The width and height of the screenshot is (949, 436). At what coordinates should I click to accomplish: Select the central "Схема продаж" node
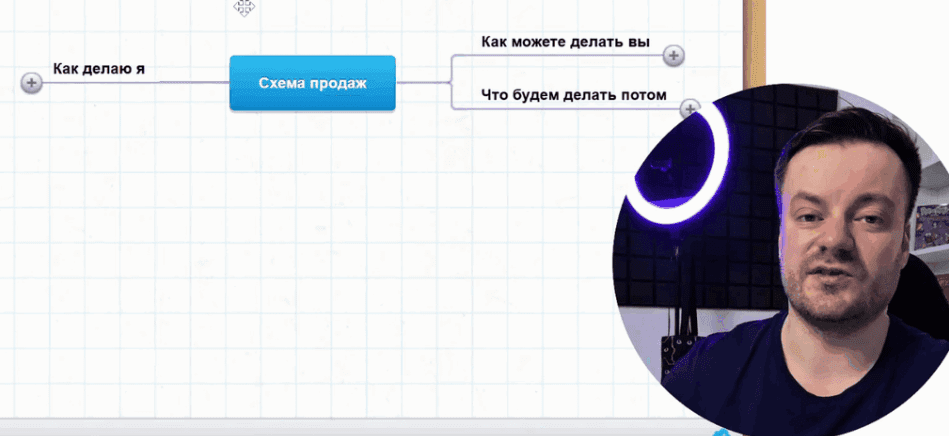click(312, 83)
